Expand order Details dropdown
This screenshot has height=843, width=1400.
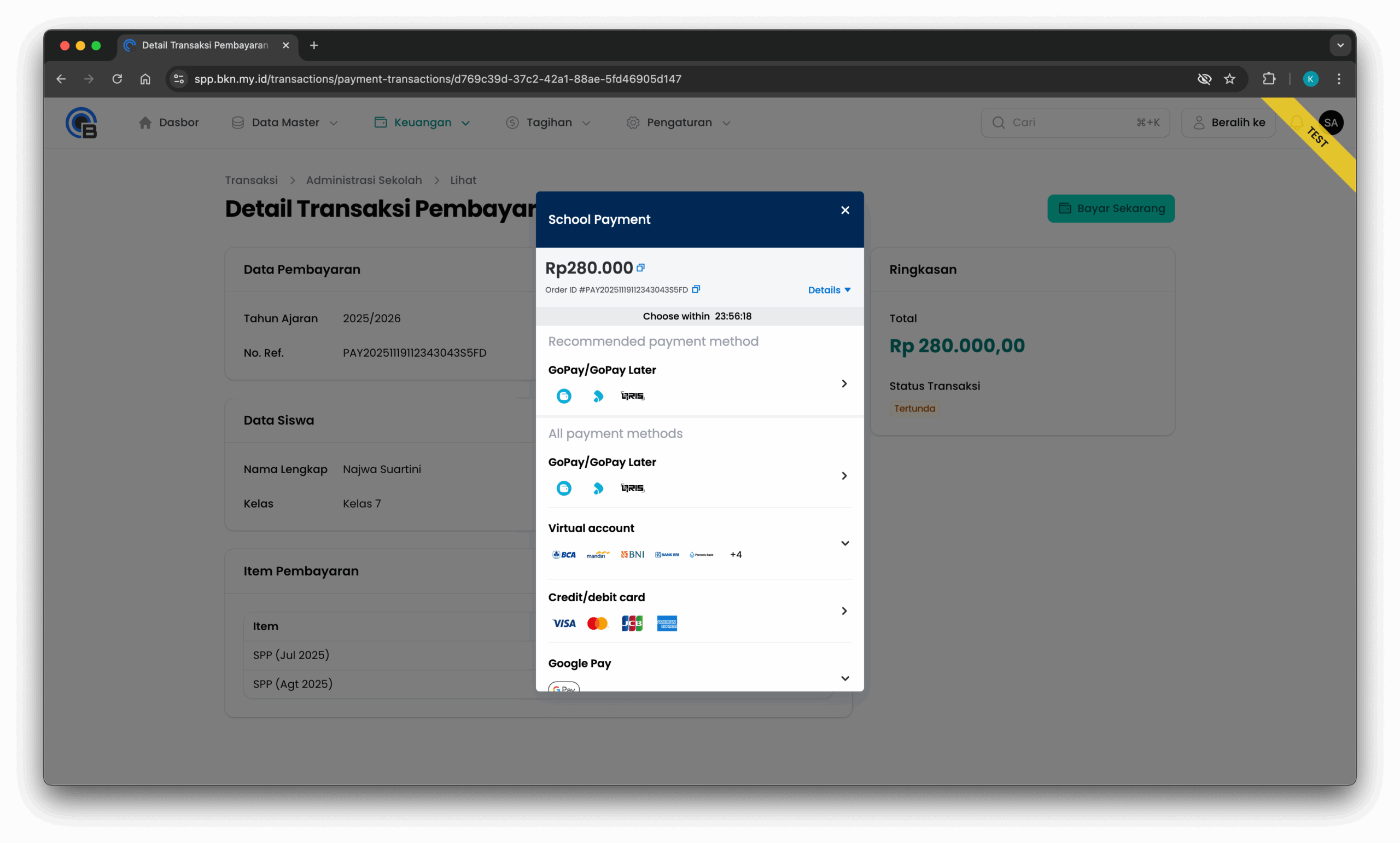pos(829,290)
